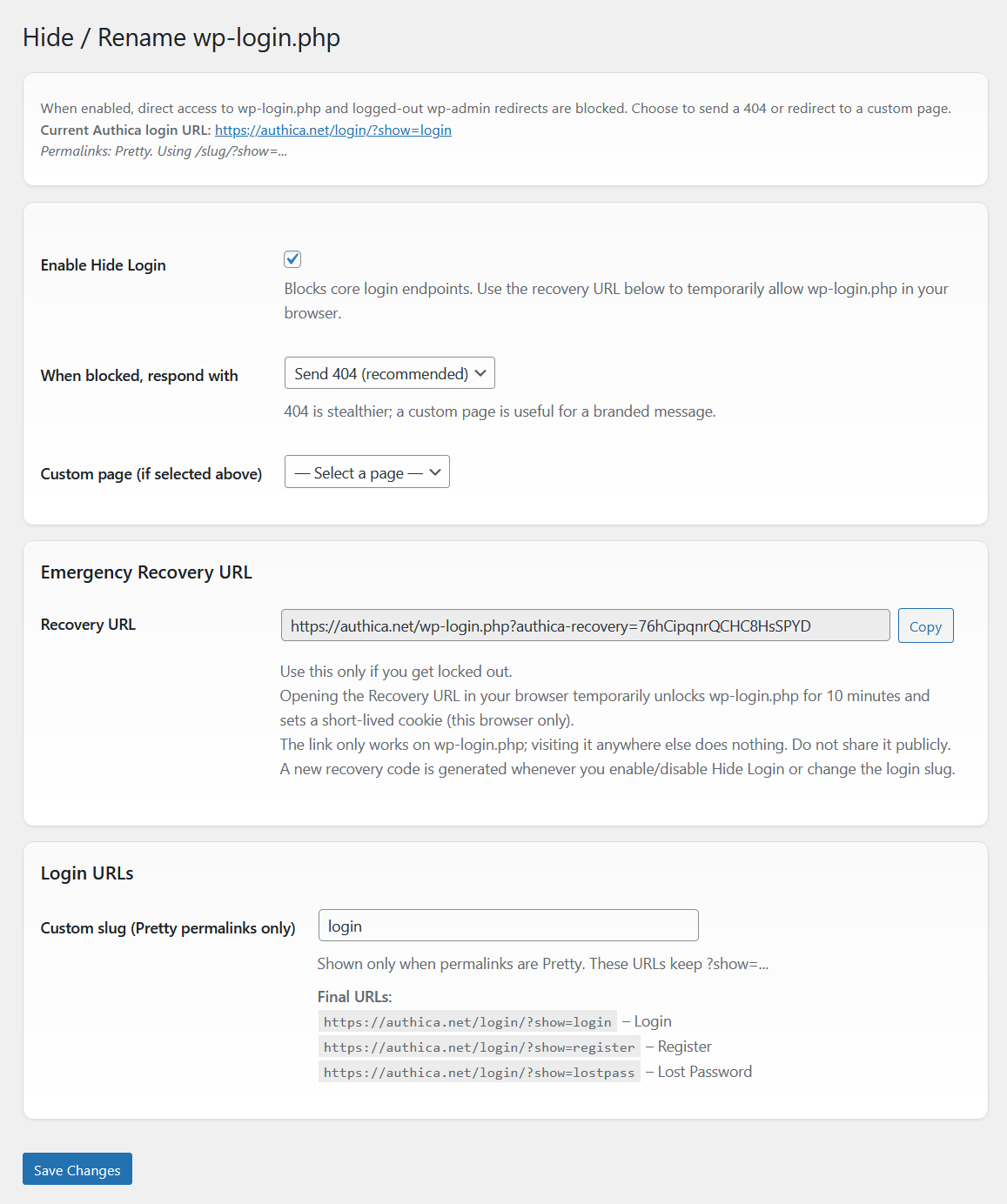Click the Custom slug label text
The image size is (1007, 1204).
[167, 927]
